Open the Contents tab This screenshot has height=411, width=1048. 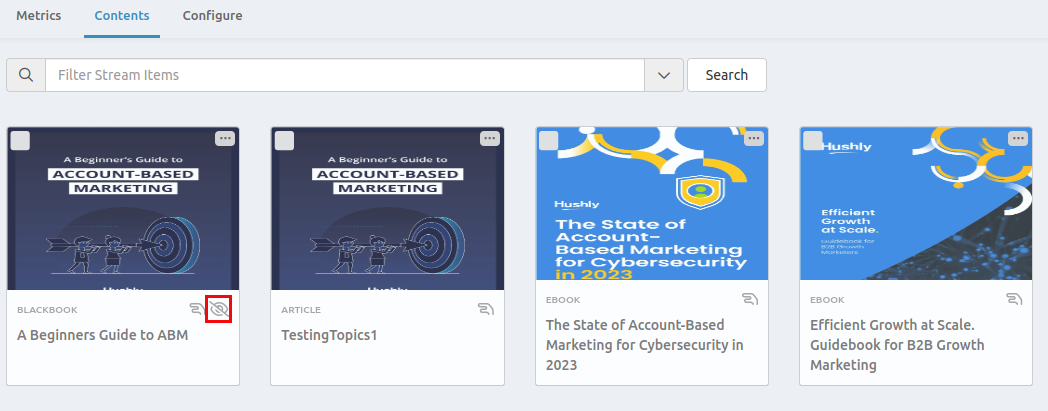click(x=122, y=15)
